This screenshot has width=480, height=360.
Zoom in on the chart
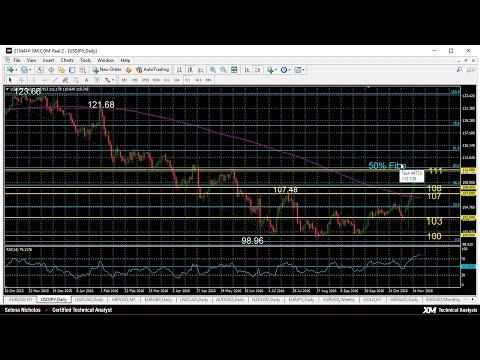213,70
